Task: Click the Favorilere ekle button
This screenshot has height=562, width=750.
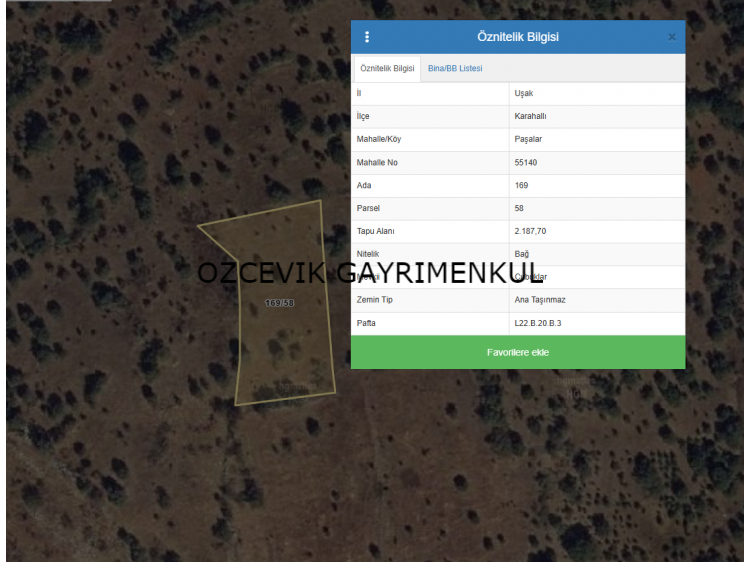Action: [x=517, y=352]
